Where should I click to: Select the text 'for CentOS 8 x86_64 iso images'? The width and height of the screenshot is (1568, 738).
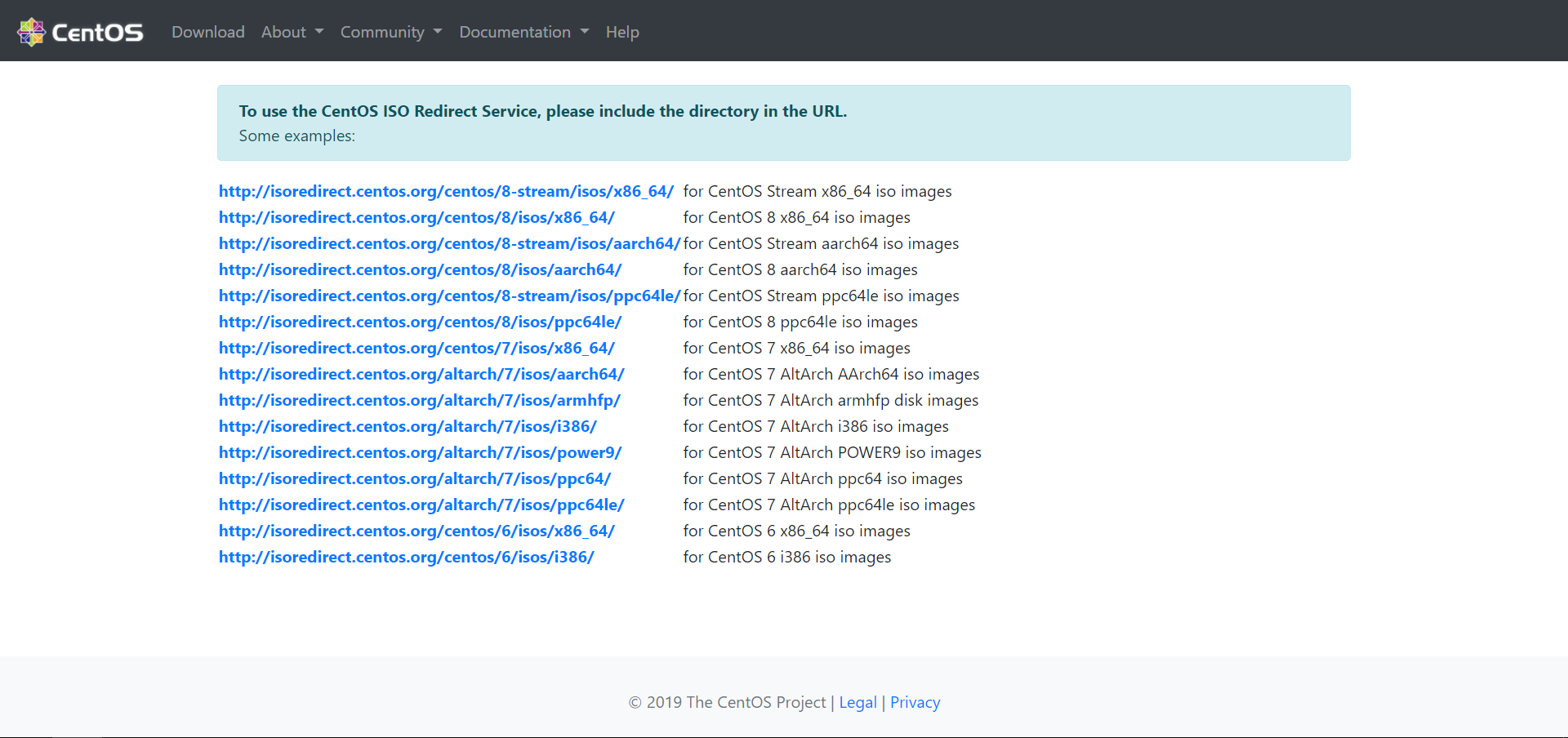tap(797, 217)
